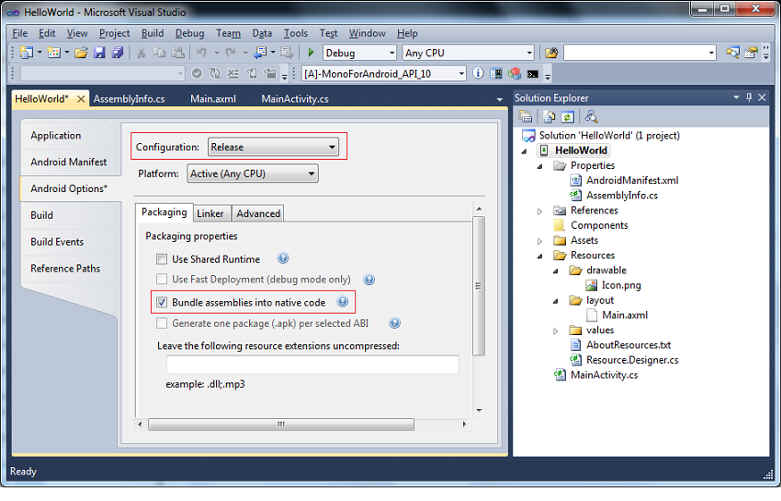Pin the Solution Explorer panel
Image resolution: width=781 pixels, height=501 pixels.
[749, 97]
